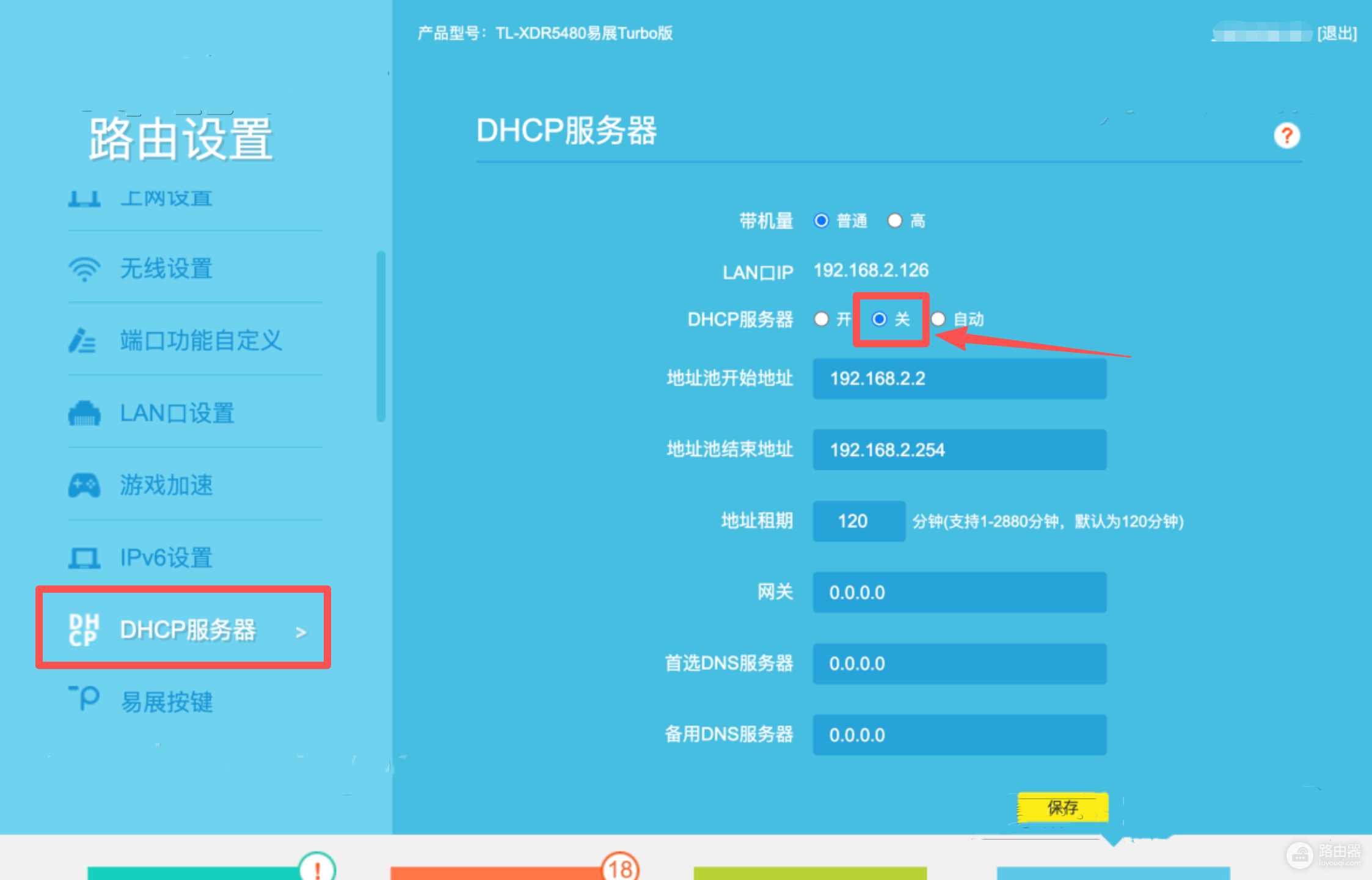Turn DHCP服务器 on with 开 radio

coord(821,319)
